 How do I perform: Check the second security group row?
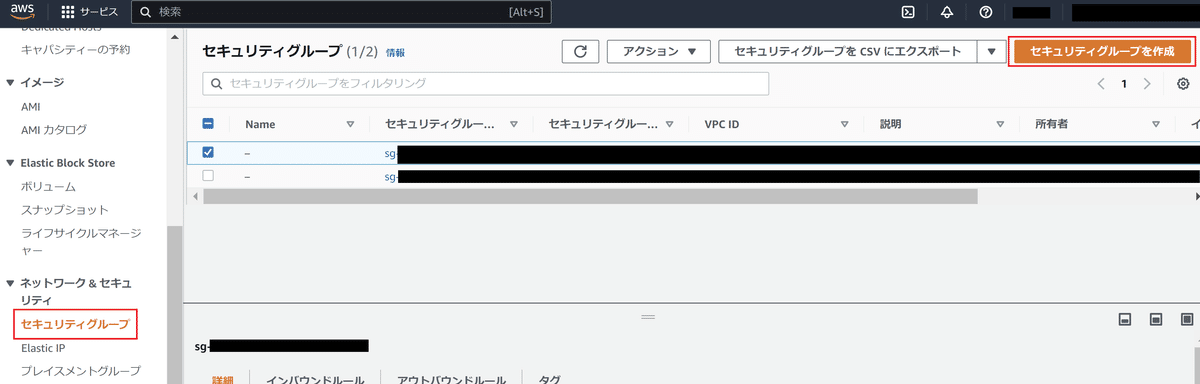(x=208, y=176)
